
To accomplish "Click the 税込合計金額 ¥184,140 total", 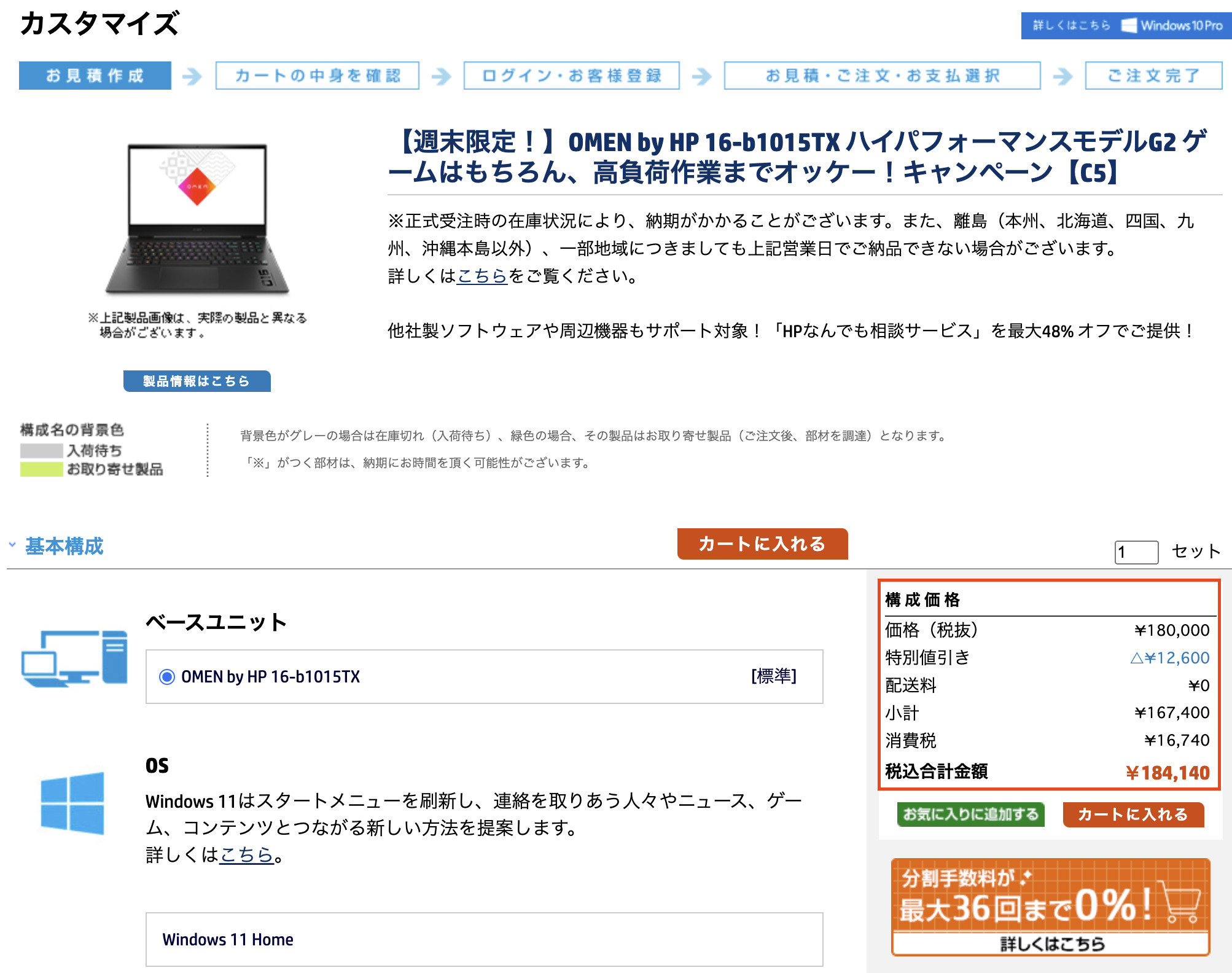I will [x=1168, y=773].
